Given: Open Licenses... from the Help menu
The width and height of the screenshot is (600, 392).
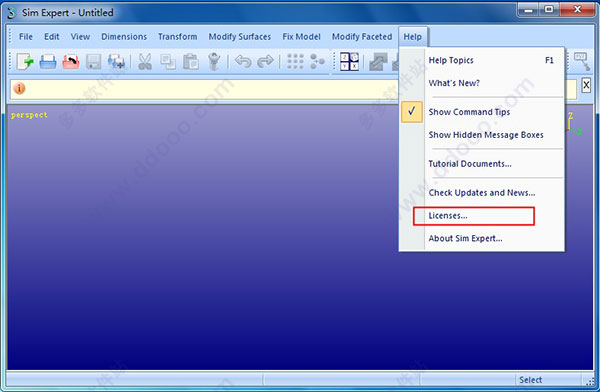Looking at the screenshot, I should (482, 216).
